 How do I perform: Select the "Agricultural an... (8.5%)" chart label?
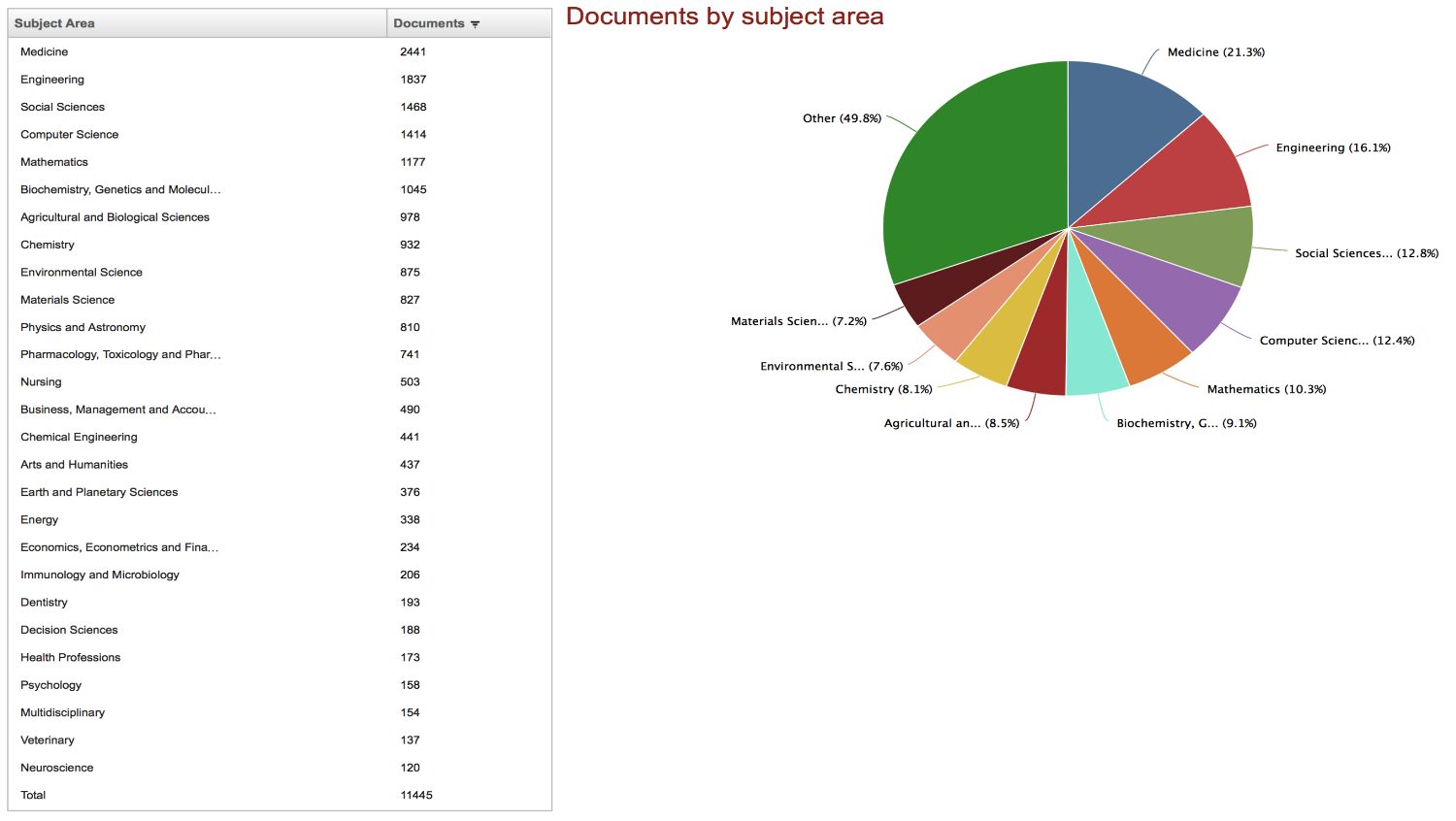[x=951, y=423]
